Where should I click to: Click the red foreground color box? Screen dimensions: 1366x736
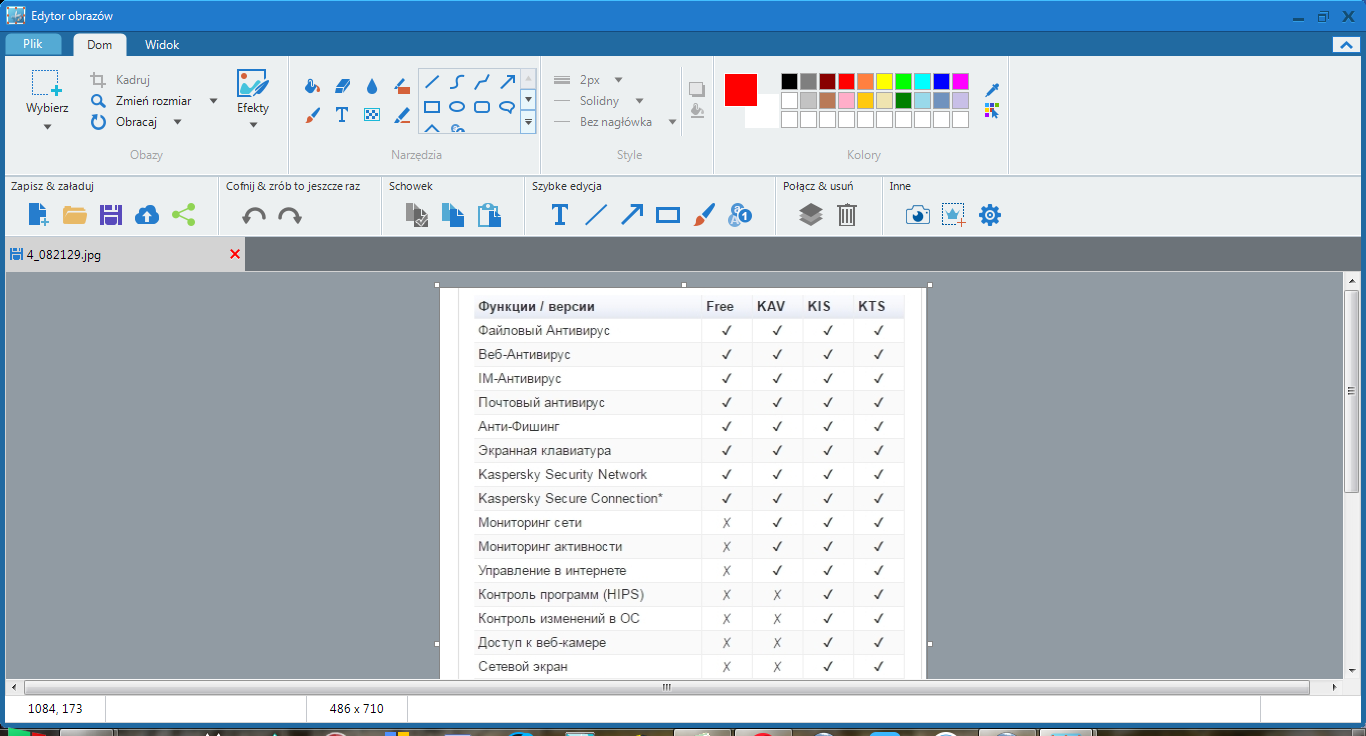tap(741, 90)
